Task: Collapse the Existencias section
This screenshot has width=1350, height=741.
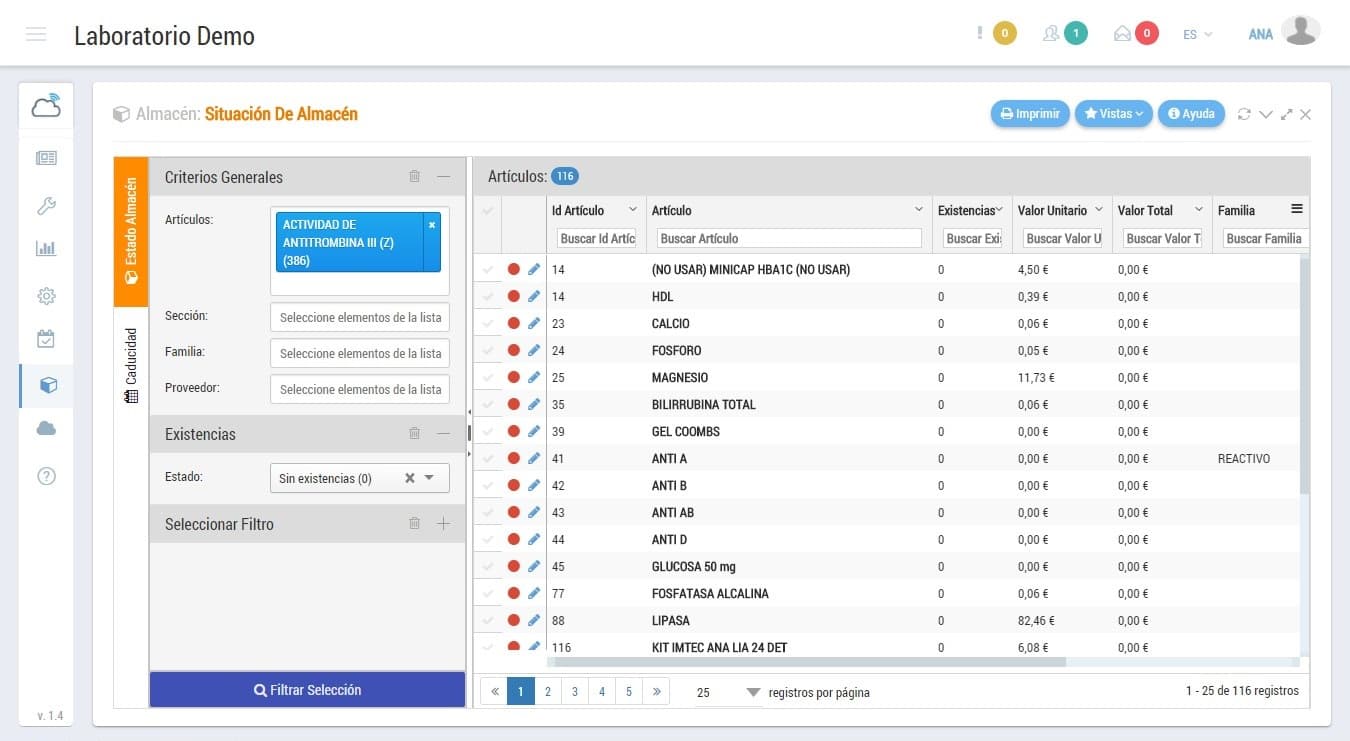Action: point(444,433)
